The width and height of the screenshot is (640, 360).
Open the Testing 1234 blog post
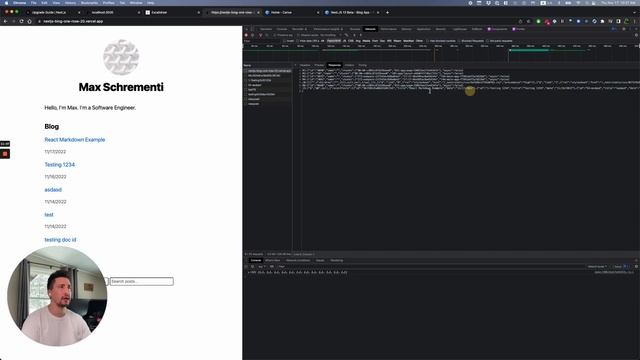pos(60,164)
